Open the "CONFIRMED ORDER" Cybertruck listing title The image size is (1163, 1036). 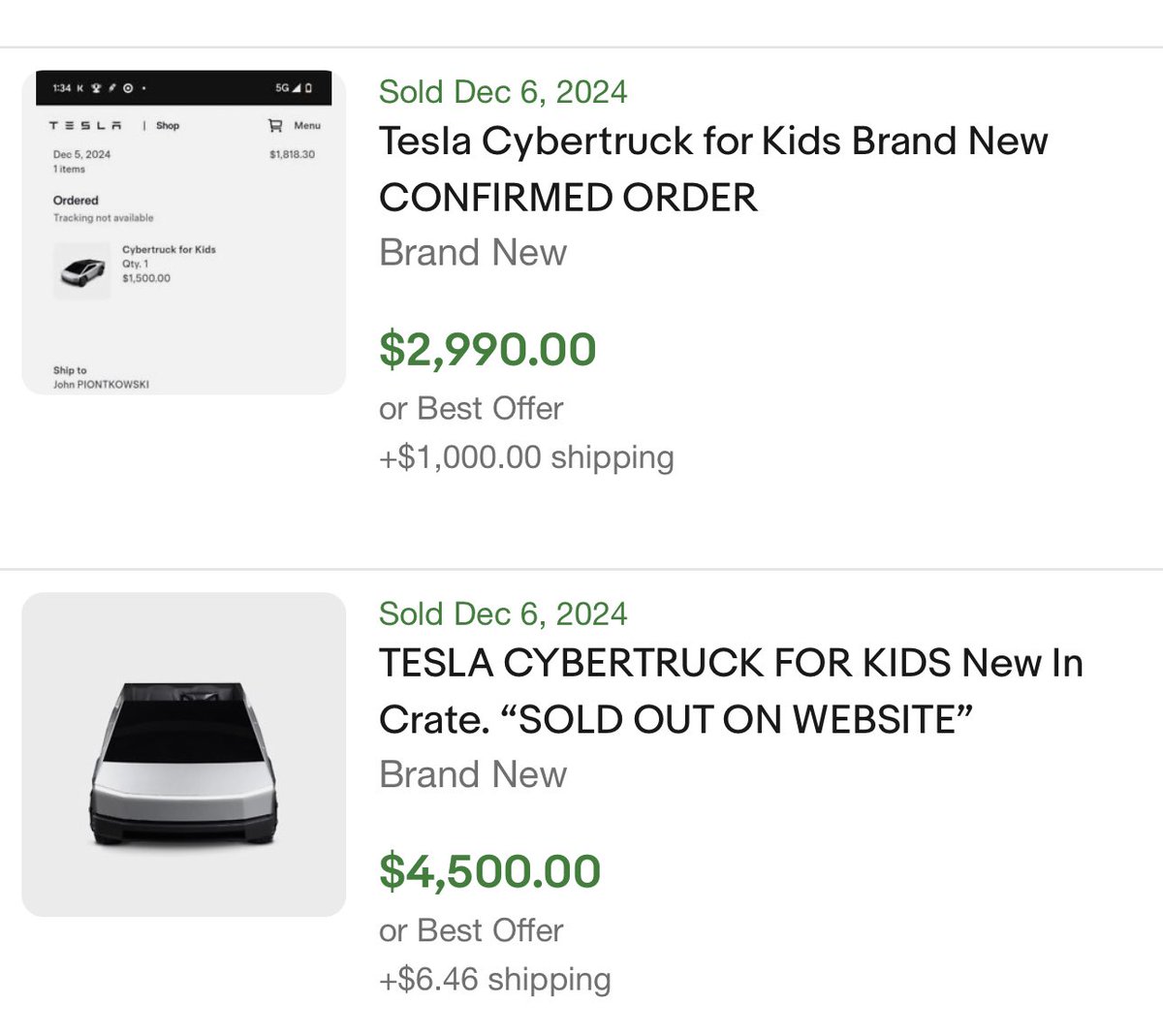(x=713, y=169)
